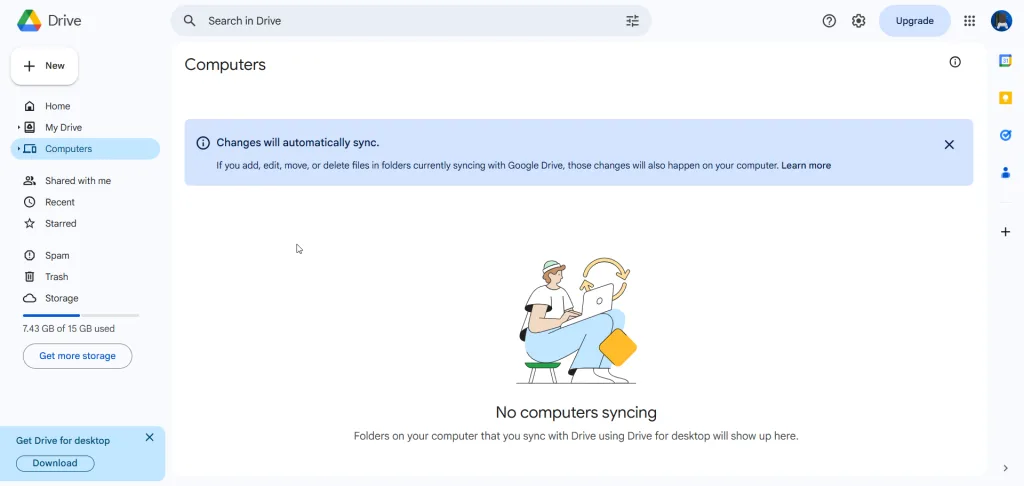Image resolution: width=1024 pixels, height=486 pixels.
Task: Open the Starred items view
Action: [x=85, y=223]
